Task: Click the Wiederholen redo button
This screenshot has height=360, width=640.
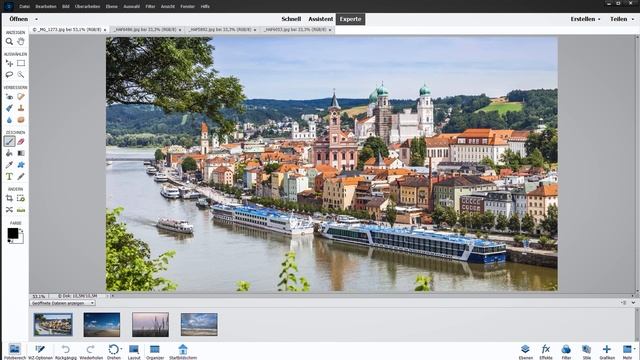Action: click(x=91, y=351)
